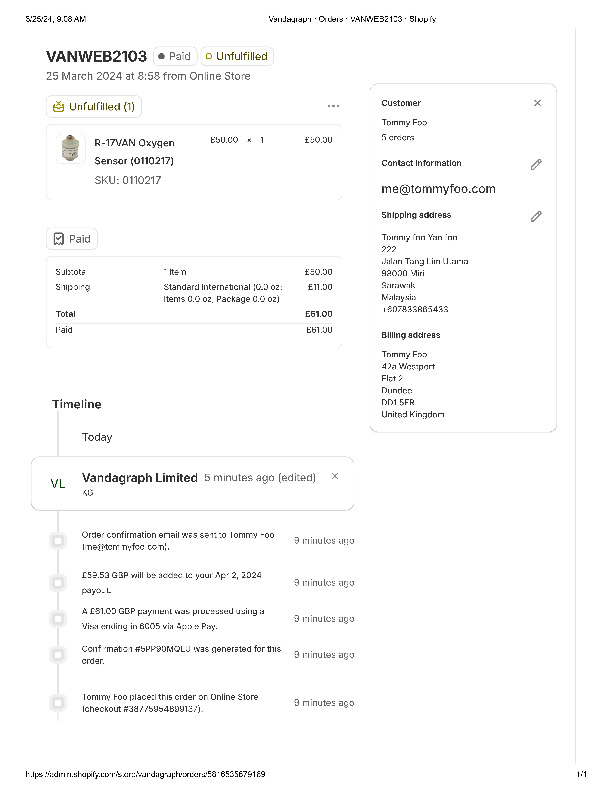Open the three-dots menu on the Unfulfilled card
This screenshot has width=612, height=792.
pos(333,106)
